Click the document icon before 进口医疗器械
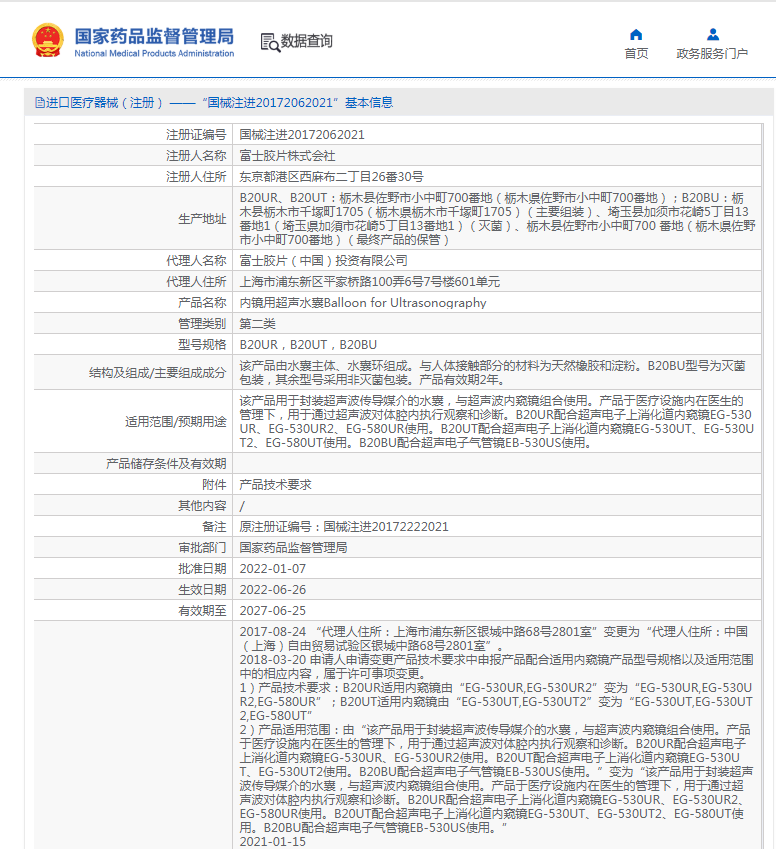Viewport: 776px width, 849px height. 40,102
